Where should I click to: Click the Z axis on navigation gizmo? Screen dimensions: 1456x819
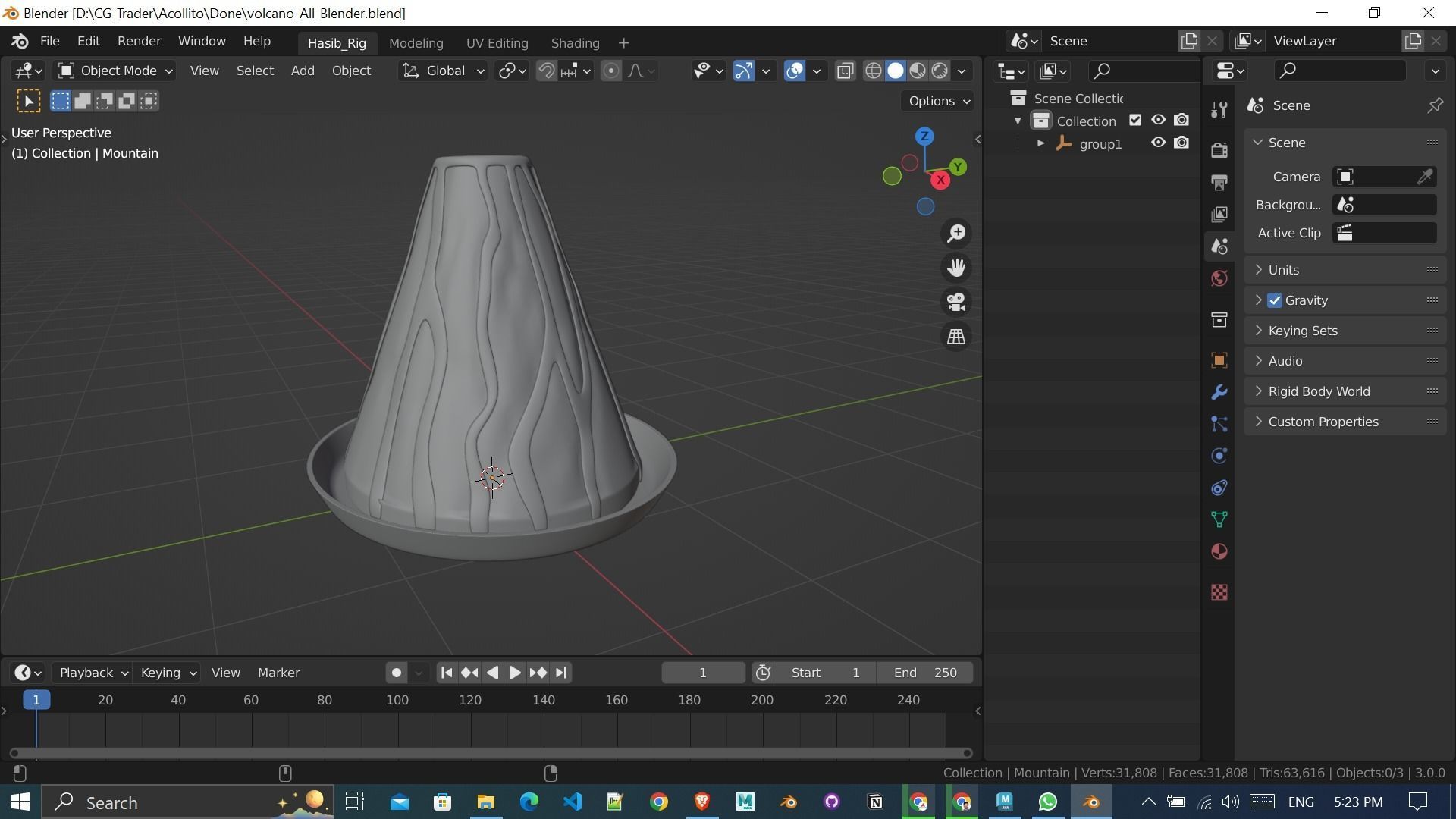coord(924,136)
